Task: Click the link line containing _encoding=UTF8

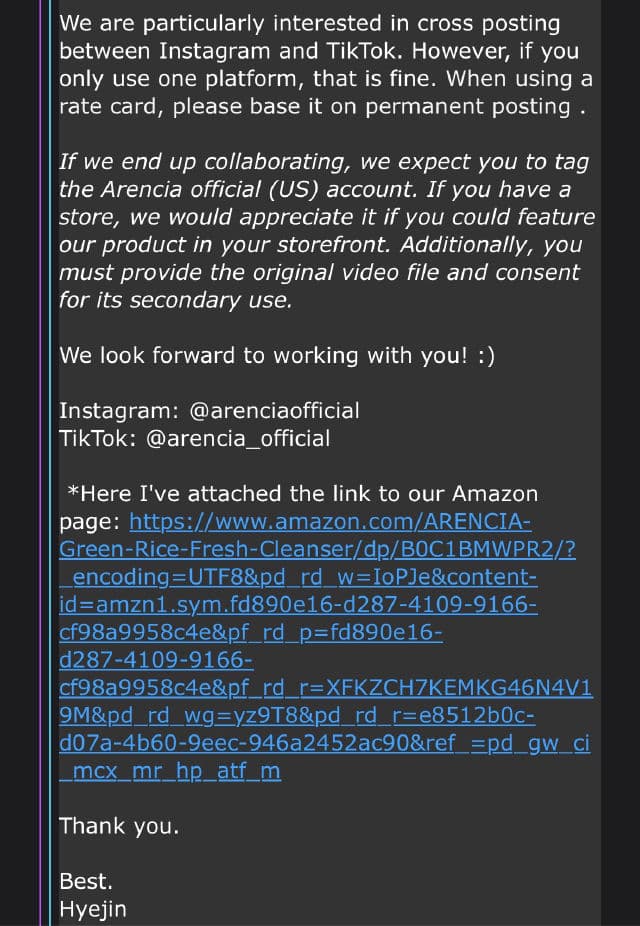Action: pyautogui.click(x=300, y=577)
